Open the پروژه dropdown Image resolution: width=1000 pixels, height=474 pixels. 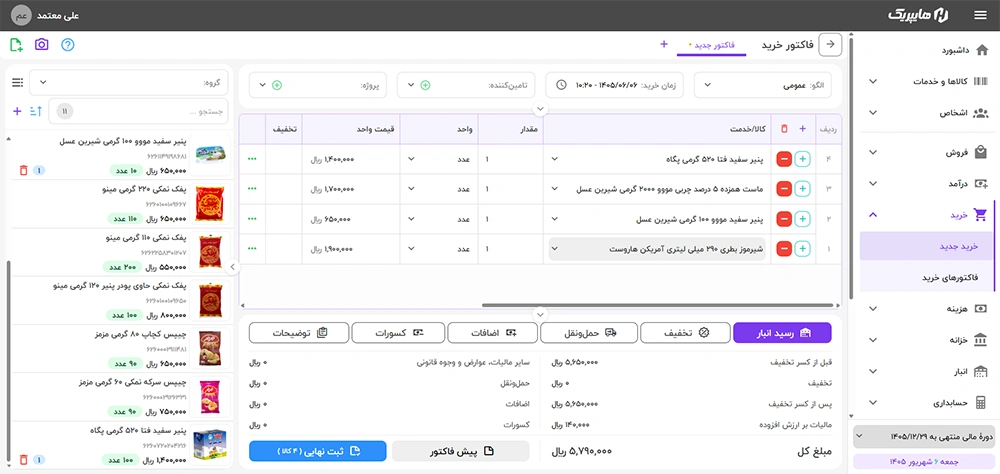(318, 85)
